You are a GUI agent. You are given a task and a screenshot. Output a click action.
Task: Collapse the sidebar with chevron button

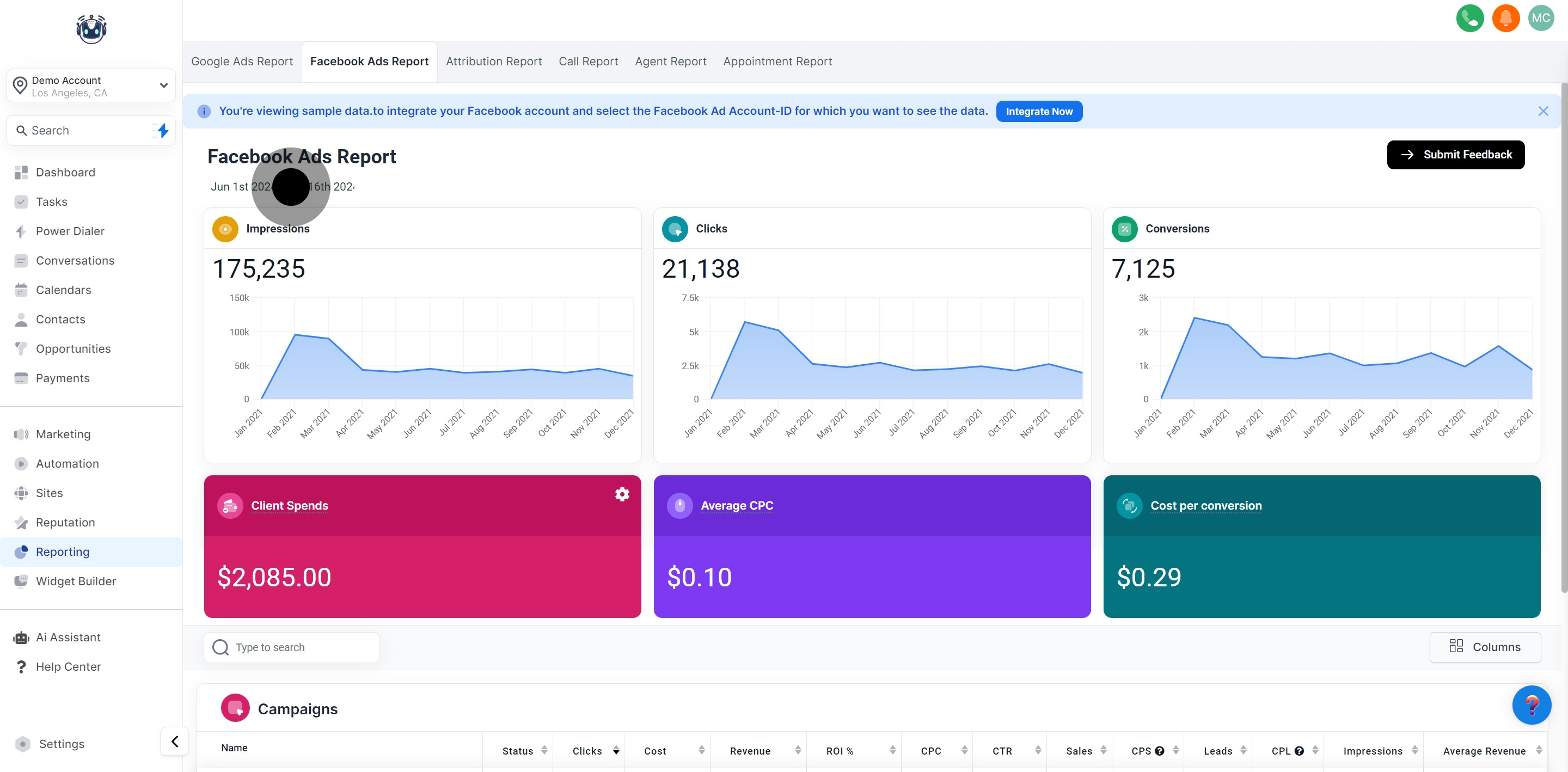click(x=175, y=741)
